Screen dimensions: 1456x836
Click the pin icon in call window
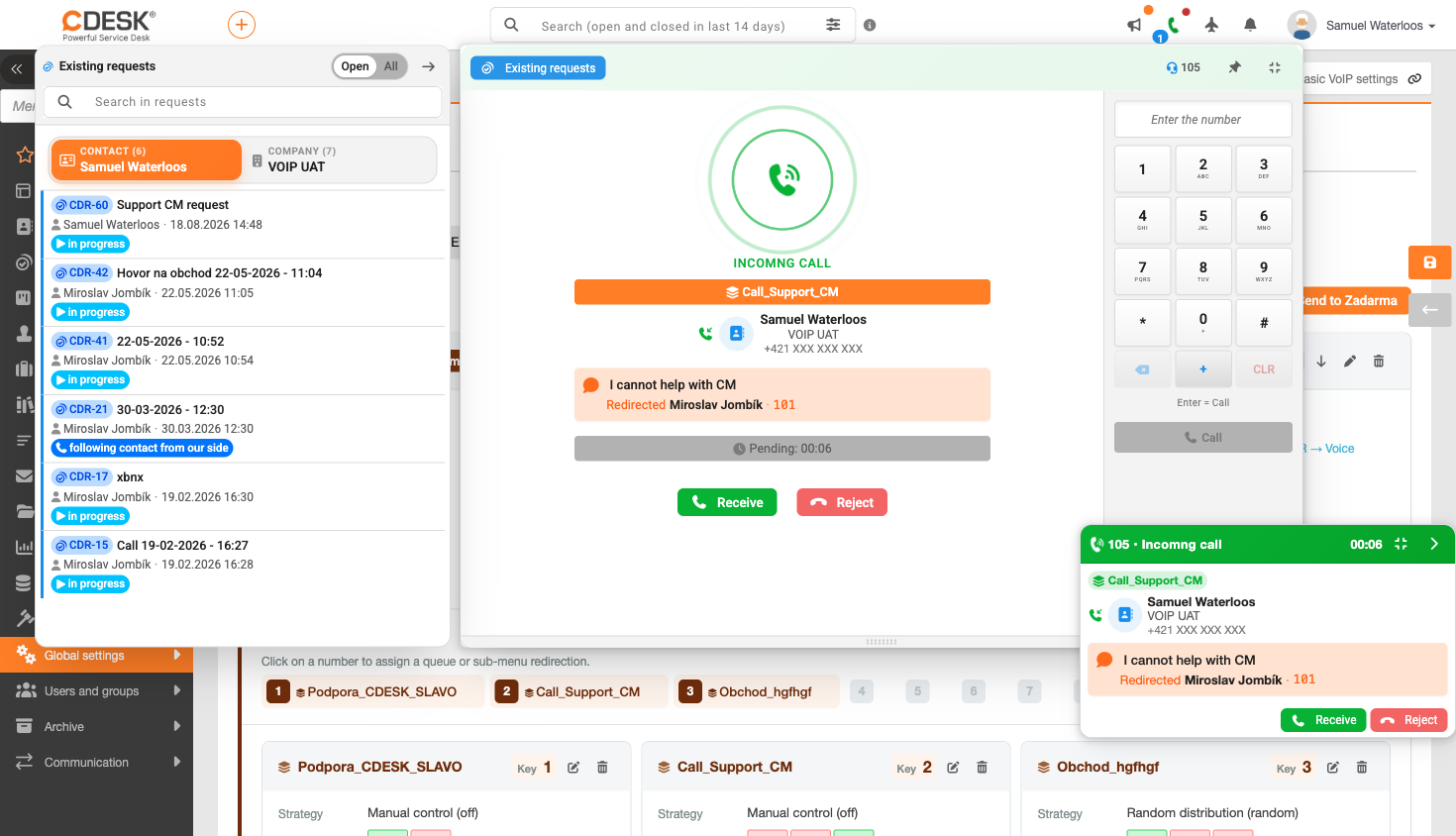1234,67
